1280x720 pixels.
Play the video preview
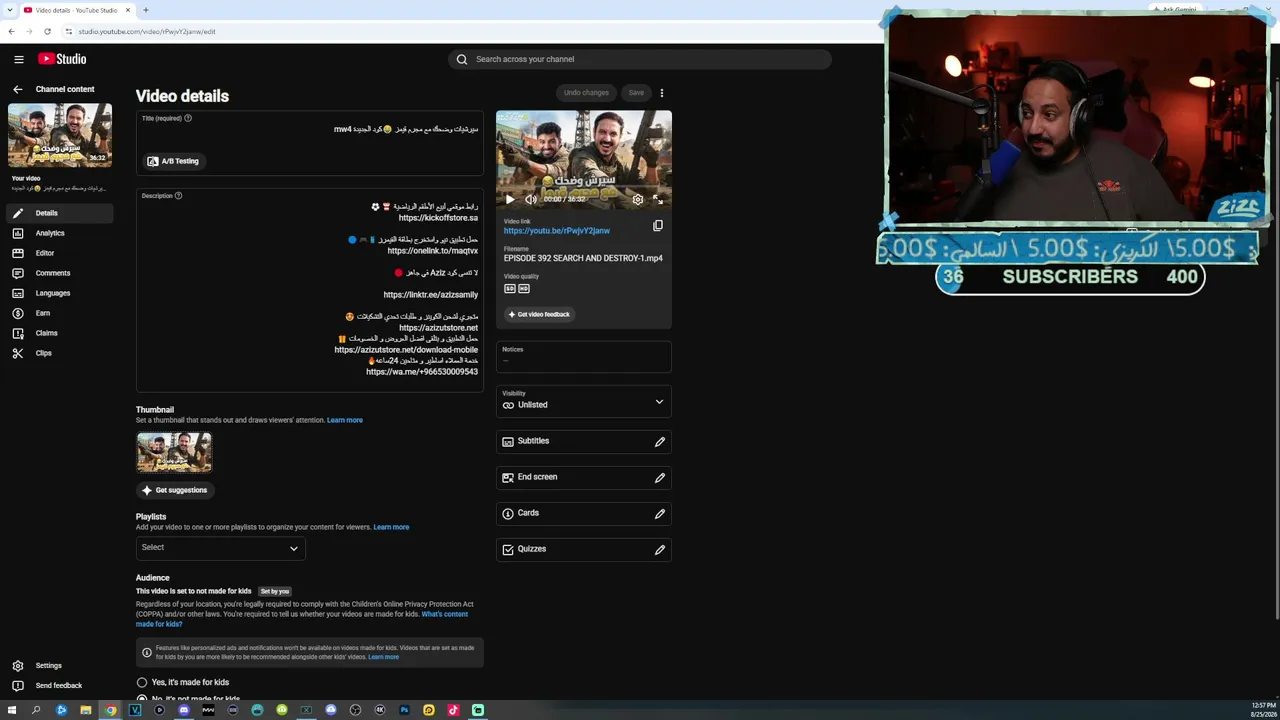tap(510, 199)
